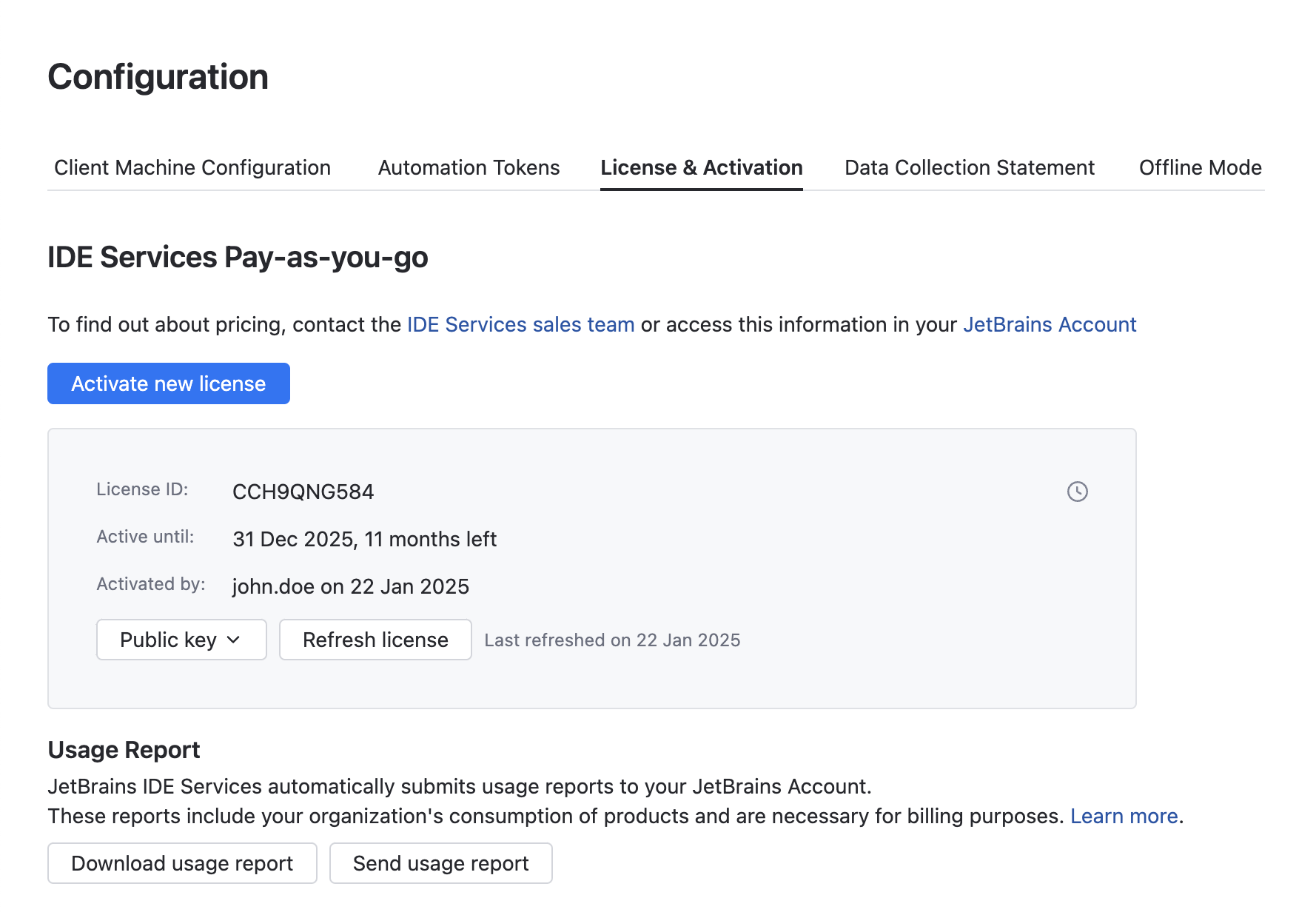Open the Automation Tokens tab
The image size is (1316, 915).
point(469,167)
